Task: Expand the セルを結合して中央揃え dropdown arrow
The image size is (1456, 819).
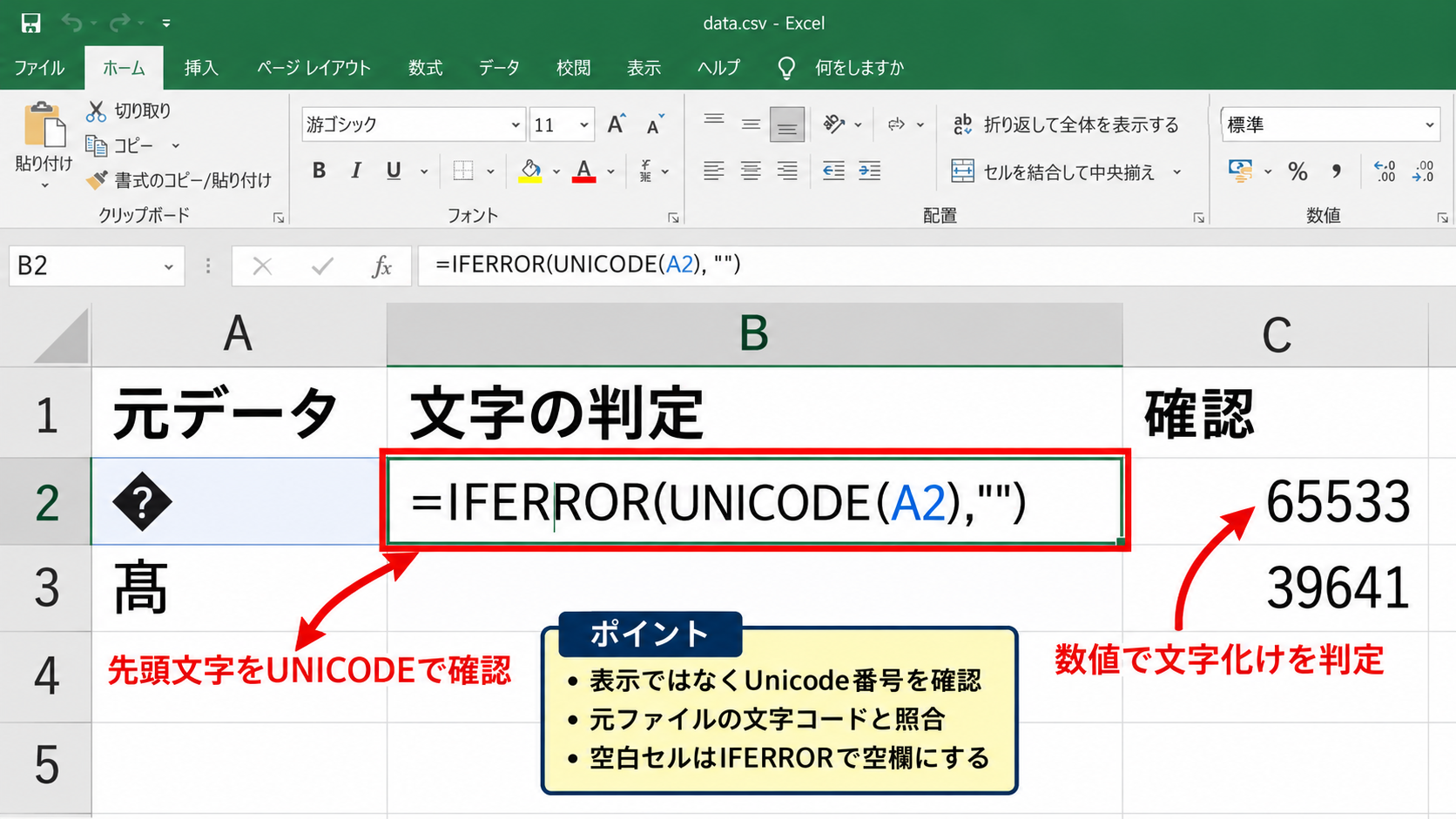Action: point(1177,171)
